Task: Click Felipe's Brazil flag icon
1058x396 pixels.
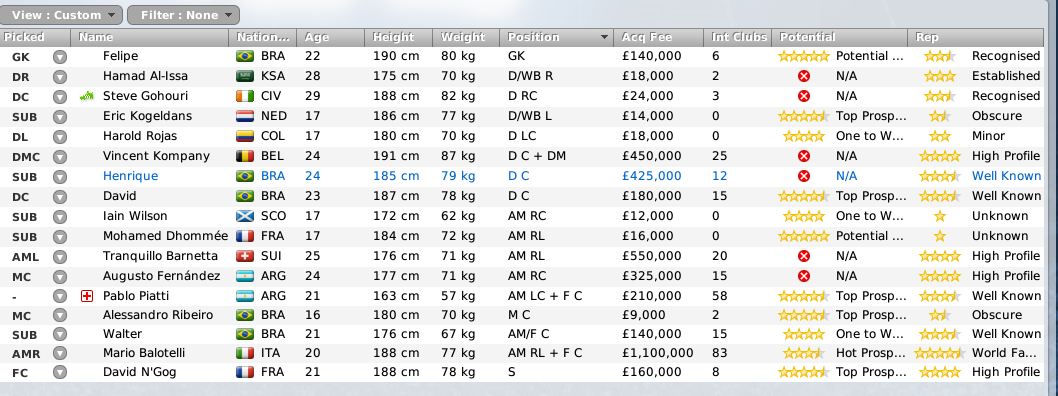Action: pyautogui.click(x=245, y=56)
